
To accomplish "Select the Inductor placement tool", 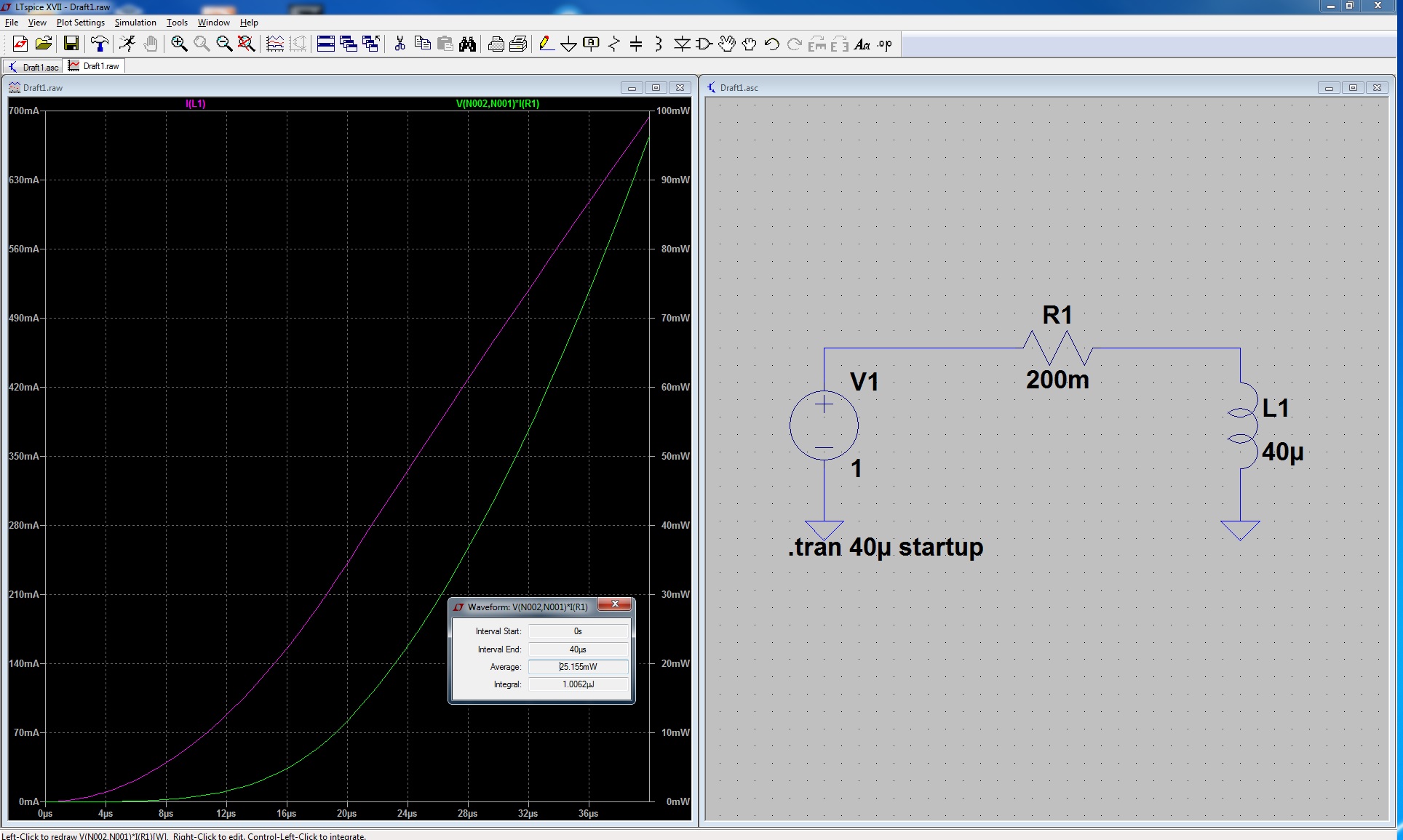I will tap(659, 44).
